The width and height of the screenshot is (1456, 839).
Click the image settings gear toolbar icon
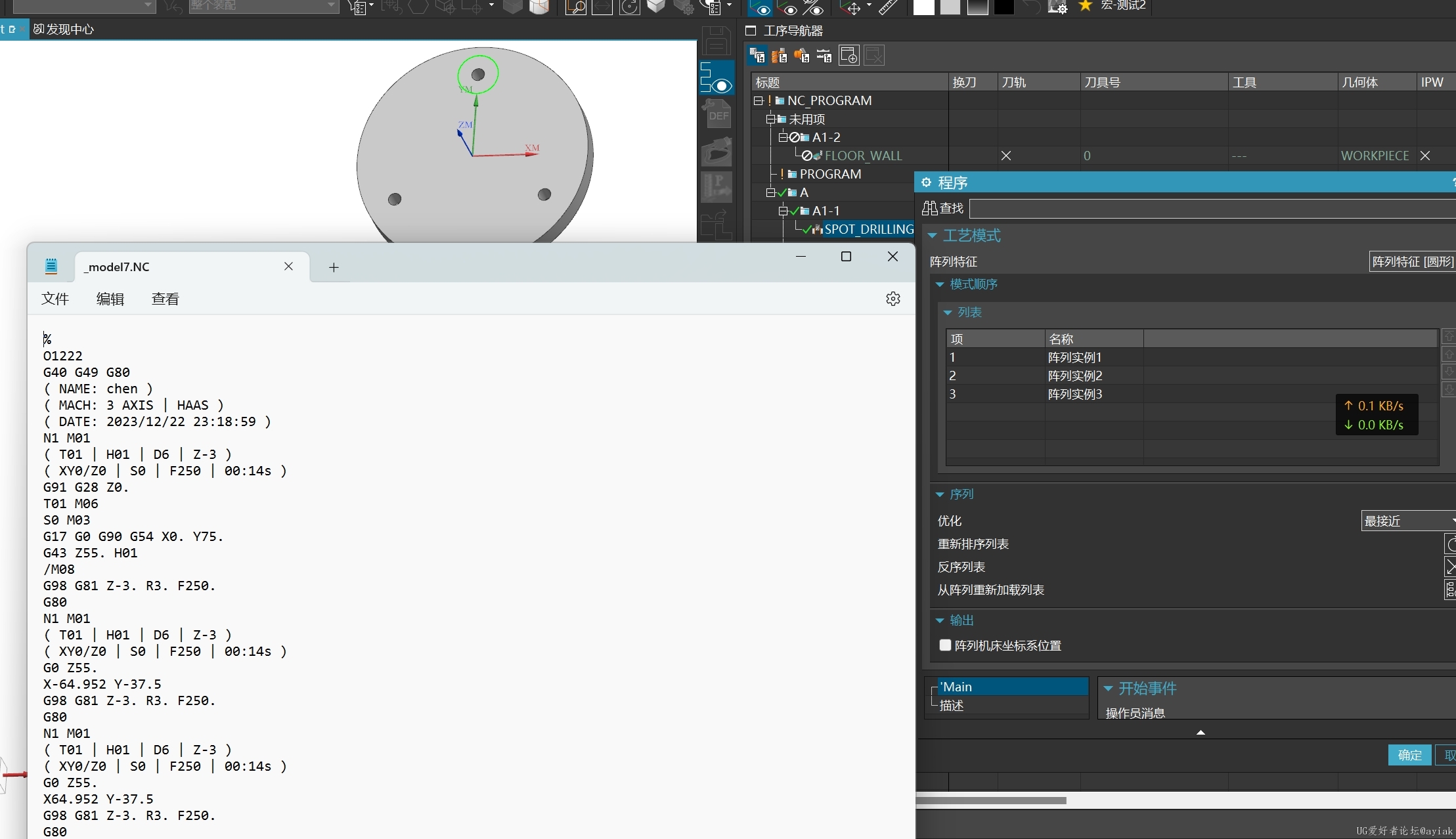point(1057,7)
